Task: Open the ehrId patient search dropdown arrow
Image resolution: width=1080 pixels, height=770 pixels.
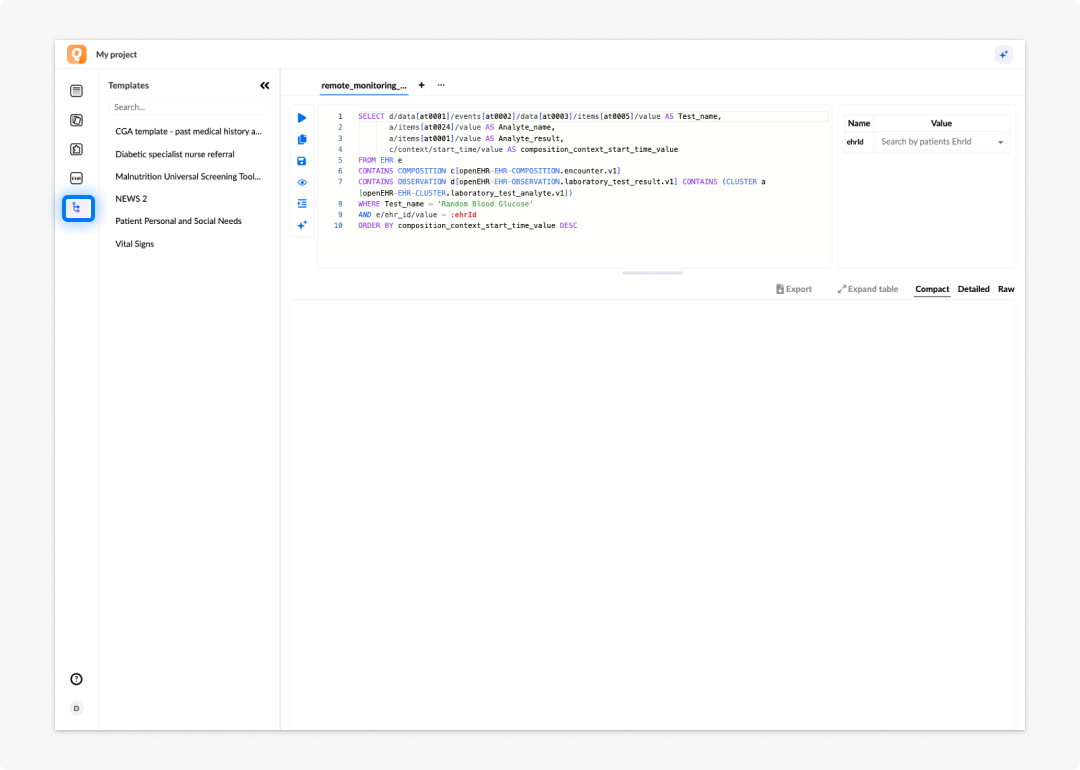Action: click(1000, 143)
